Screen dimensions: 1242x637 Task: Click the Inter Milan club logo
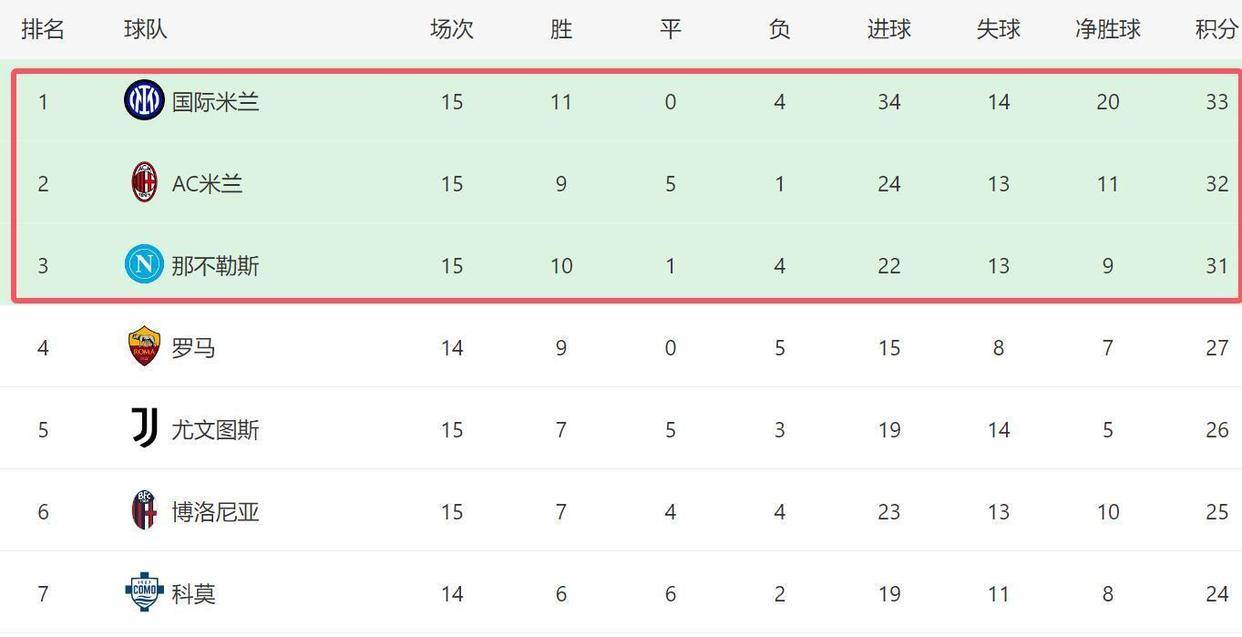pyautogui.click(x=144, y=101)
